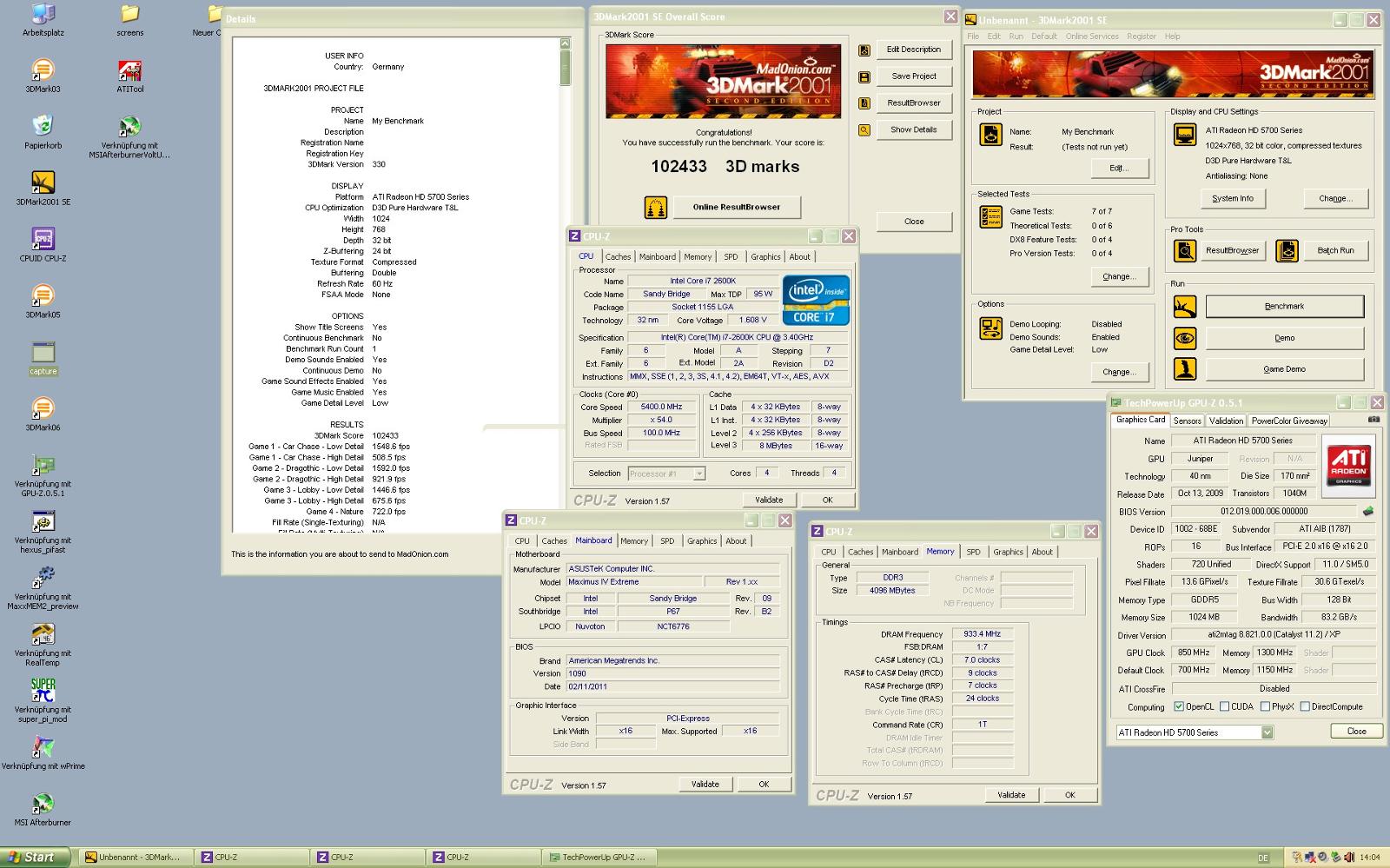Open SPD tab in CPU-Z Memory window
Image resolution: width=1390 pixels, height=868 pixels.
click(x=973, y=552)
